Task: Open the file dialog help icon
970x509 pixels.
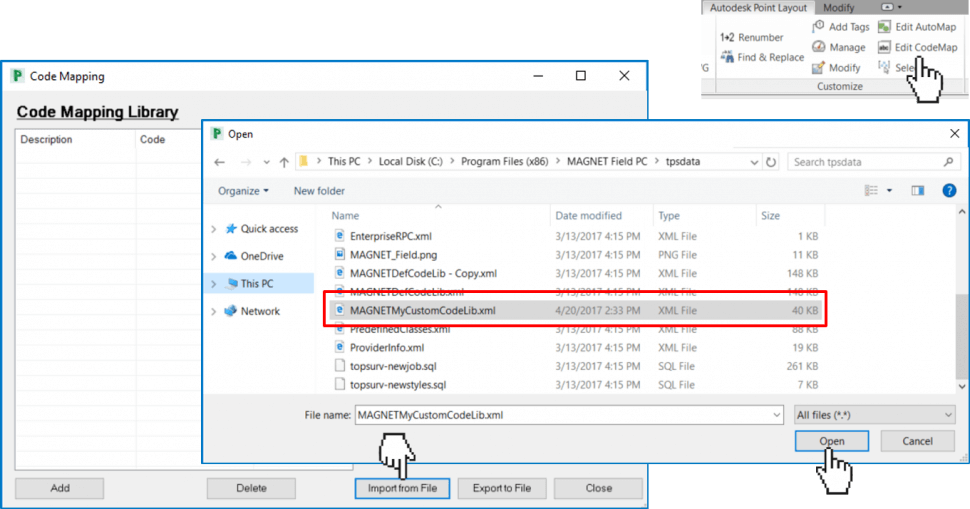Action: click(949, 190)
